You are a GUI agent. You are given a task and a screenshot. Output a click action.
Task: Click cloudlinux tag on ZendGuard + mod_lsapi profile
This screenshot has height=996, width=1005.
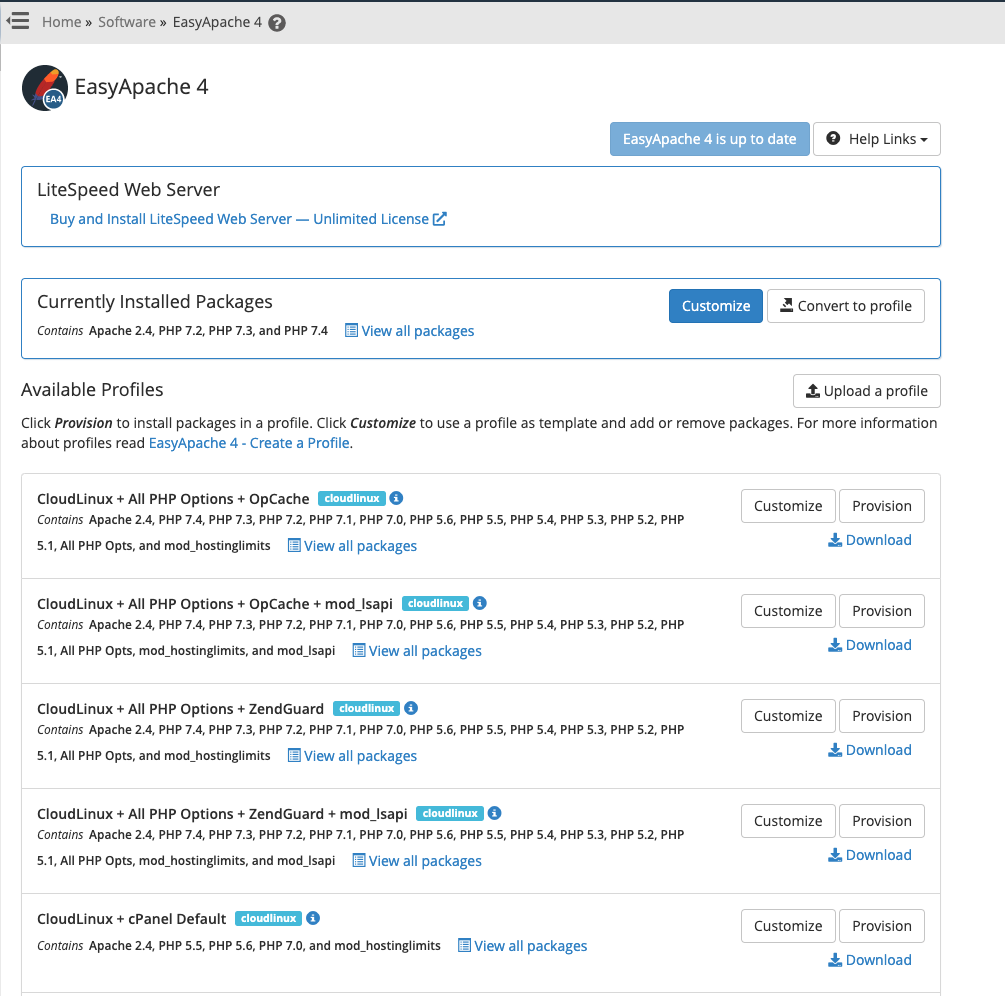tap(450, 814)
